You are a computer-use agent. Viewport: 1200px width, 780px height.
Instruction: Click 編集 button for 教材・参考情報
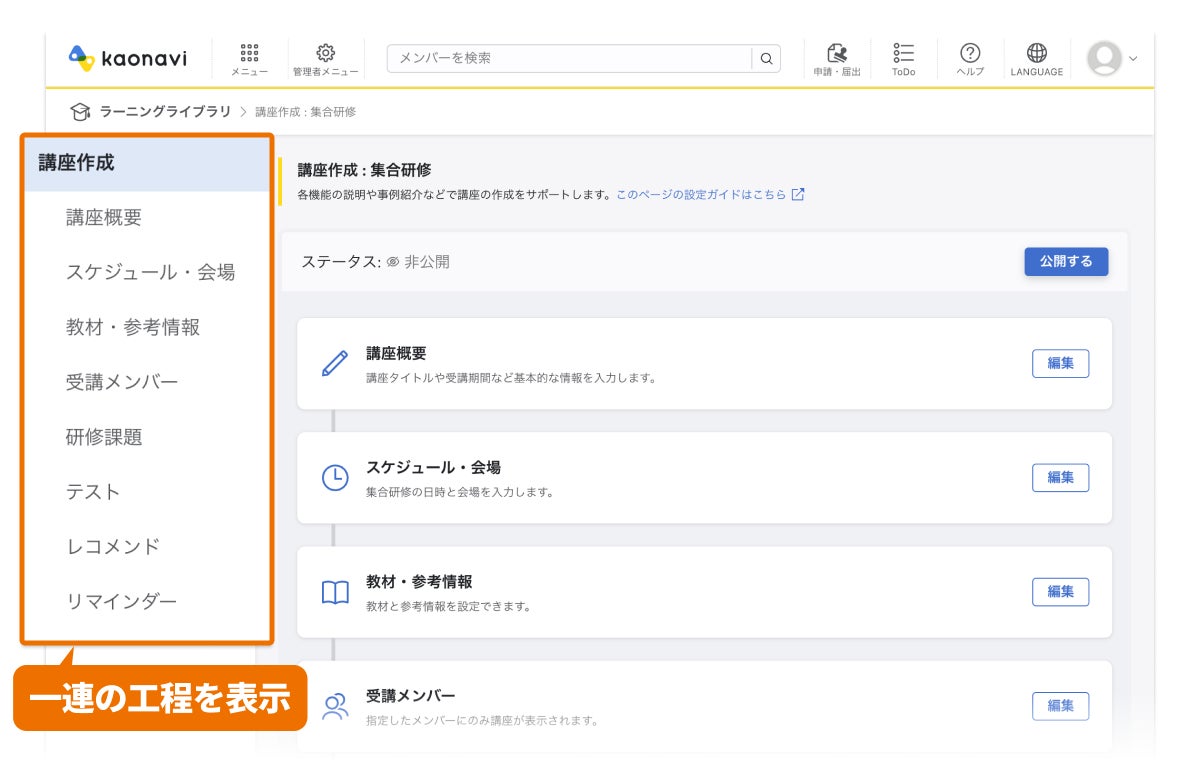pos(1060,592)
